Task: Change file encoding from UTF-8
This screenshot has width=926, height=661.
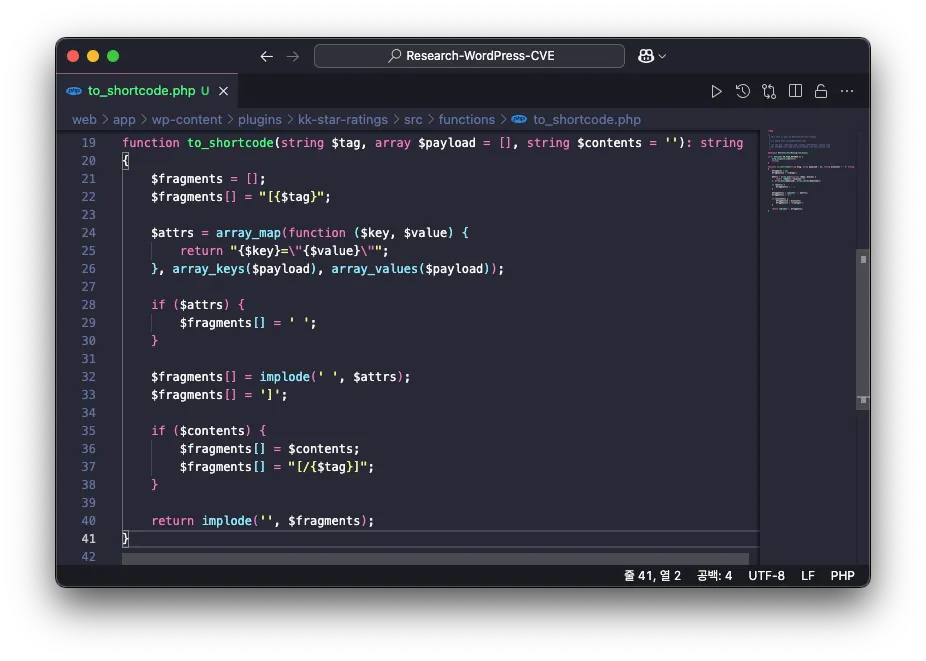Action: [x=766, y=575]
